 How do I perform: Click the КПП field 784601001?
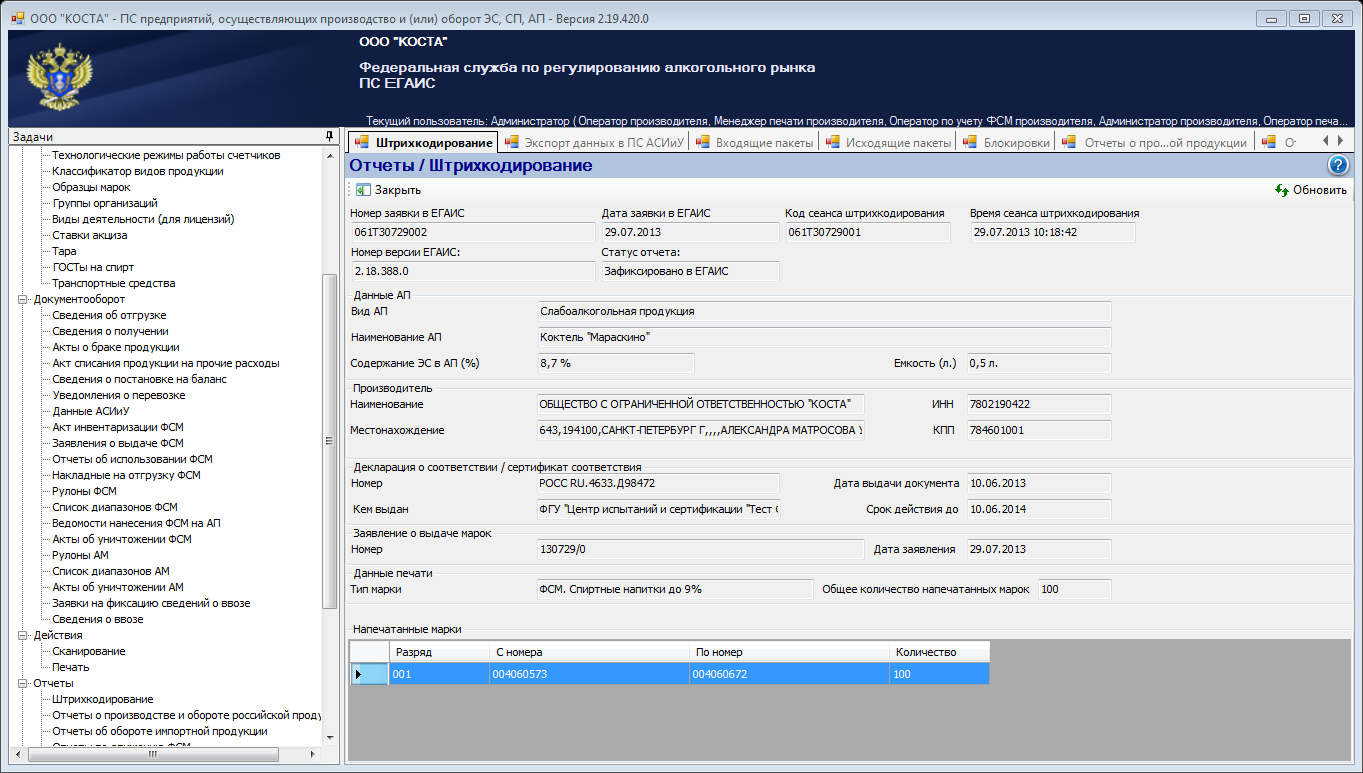point(1039,430)
